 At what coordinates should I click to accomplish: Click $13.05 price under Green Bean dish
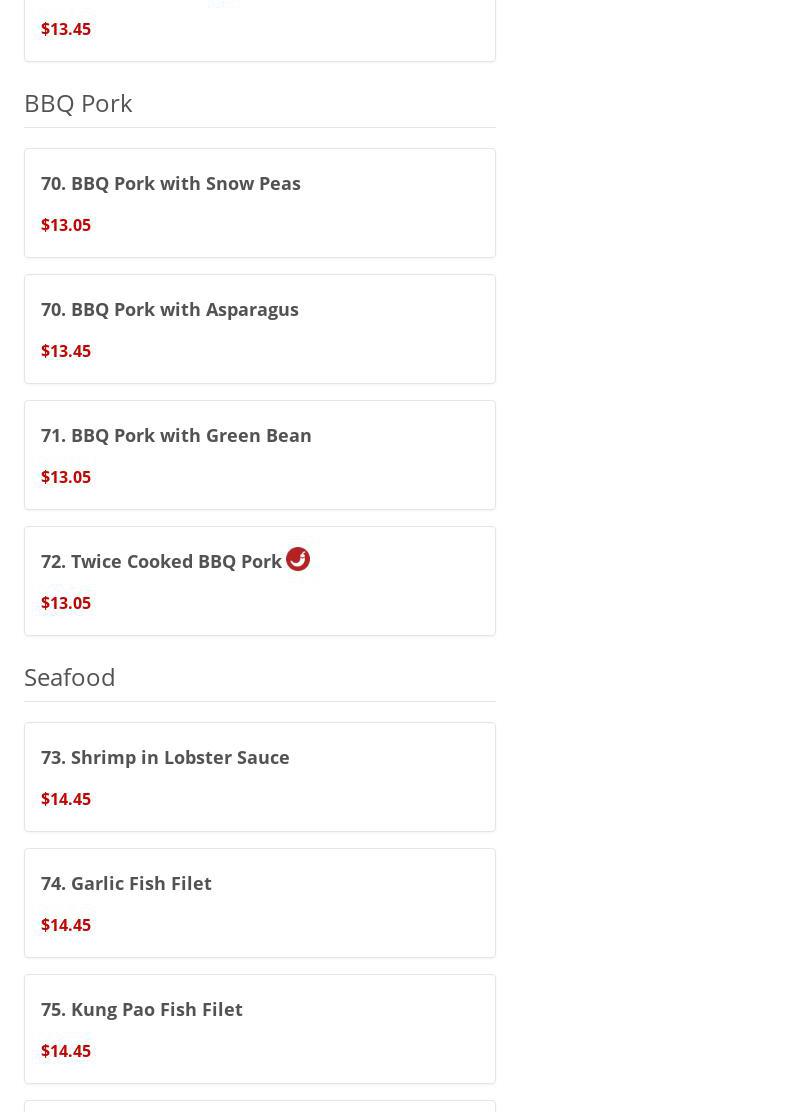coord(66,477)
